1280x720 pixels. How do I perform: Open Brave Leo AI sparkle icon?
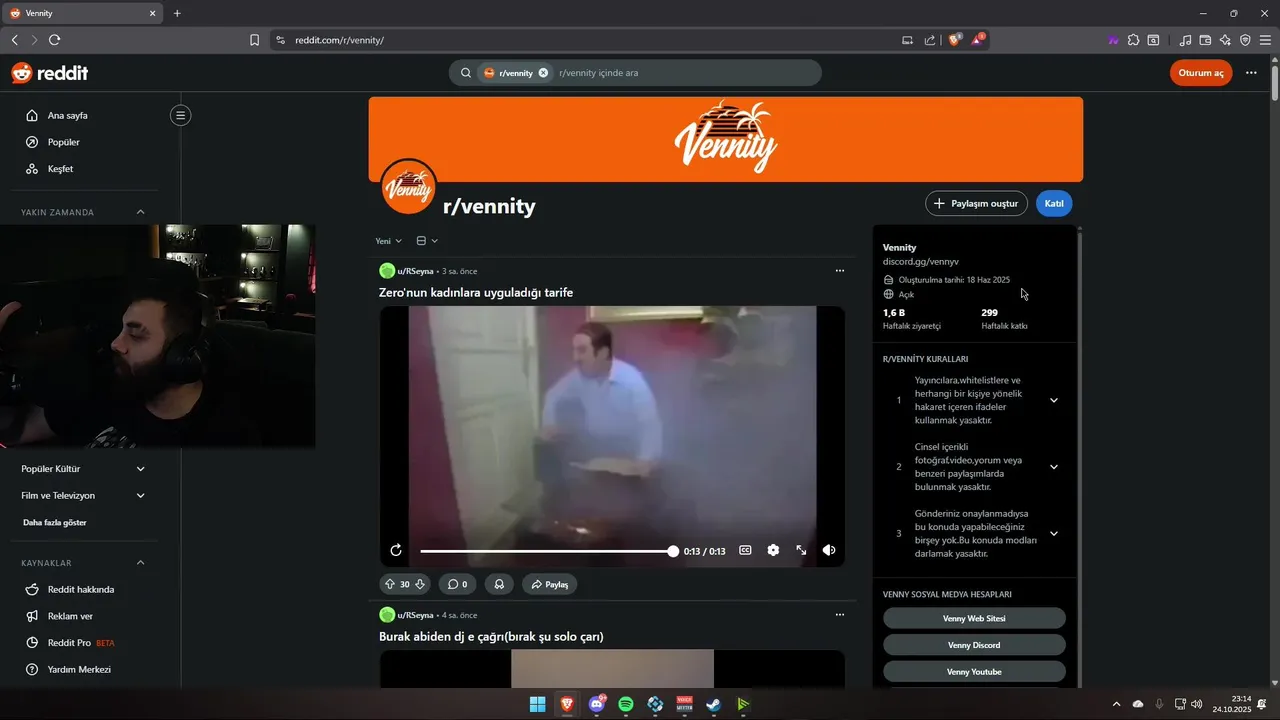[1225, 40]
